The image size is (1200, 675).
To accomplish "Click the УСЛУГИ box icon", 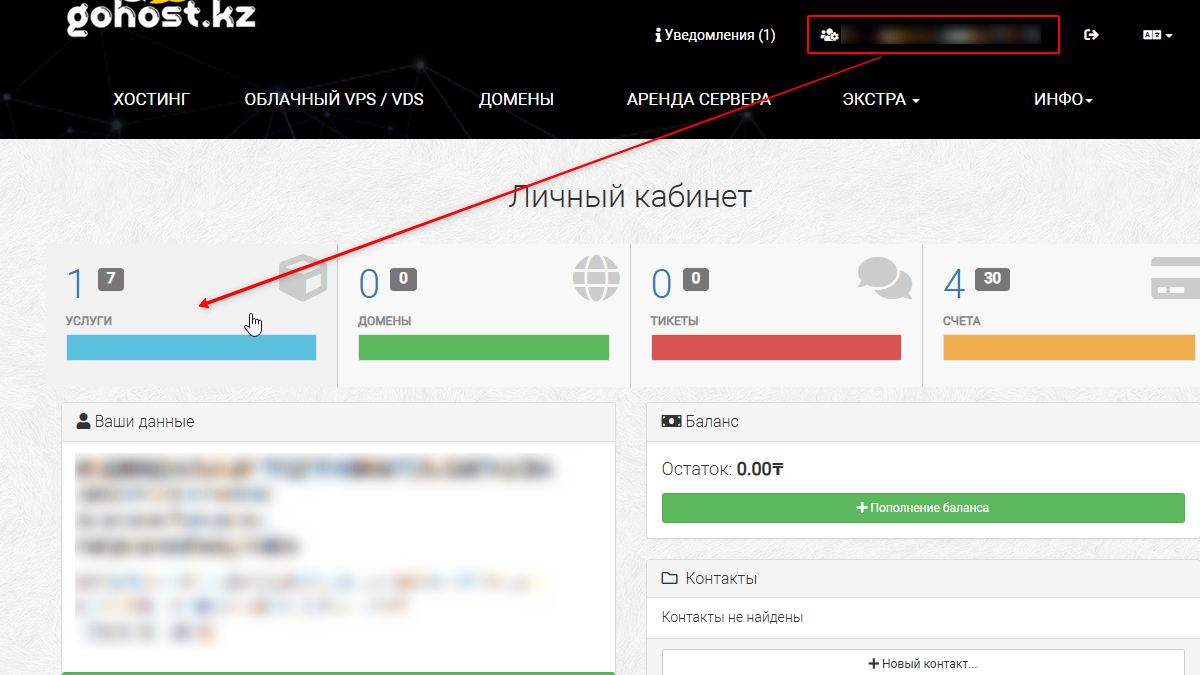I will pyautogui.click(x=303, y=278).
